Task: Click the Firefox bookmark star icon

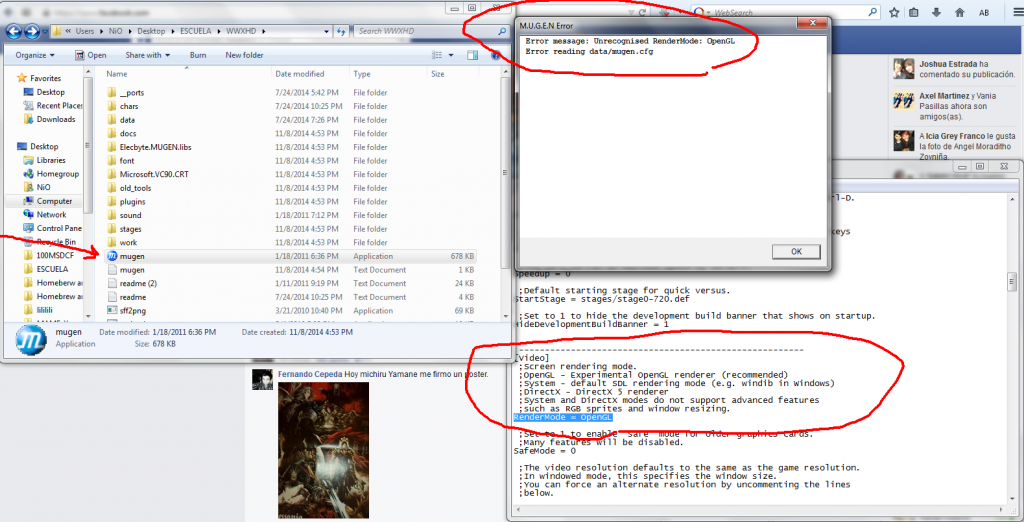Action: 892,13
